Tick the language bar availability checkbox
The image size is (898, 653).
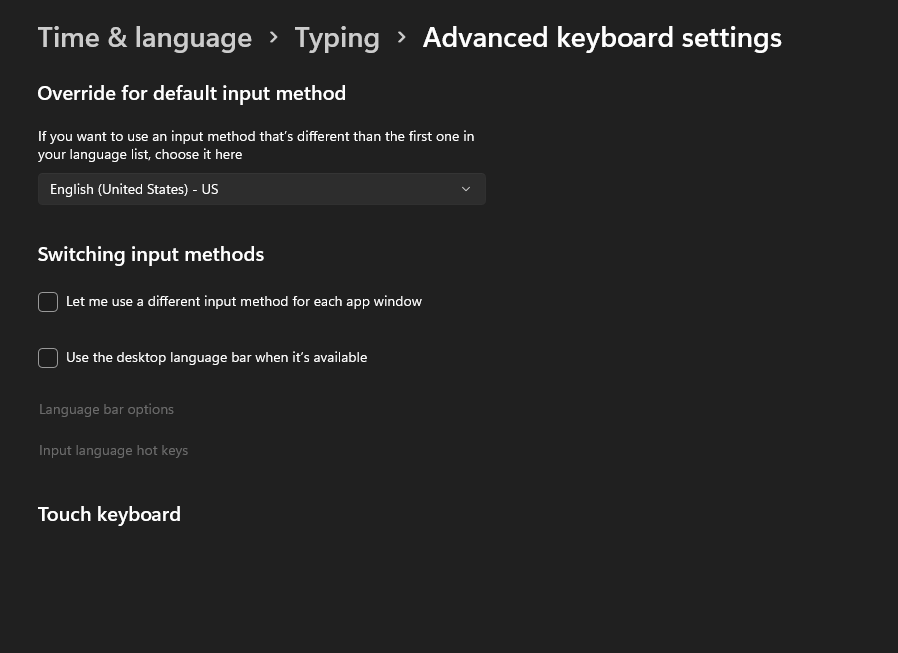click(x=47, y=357)
